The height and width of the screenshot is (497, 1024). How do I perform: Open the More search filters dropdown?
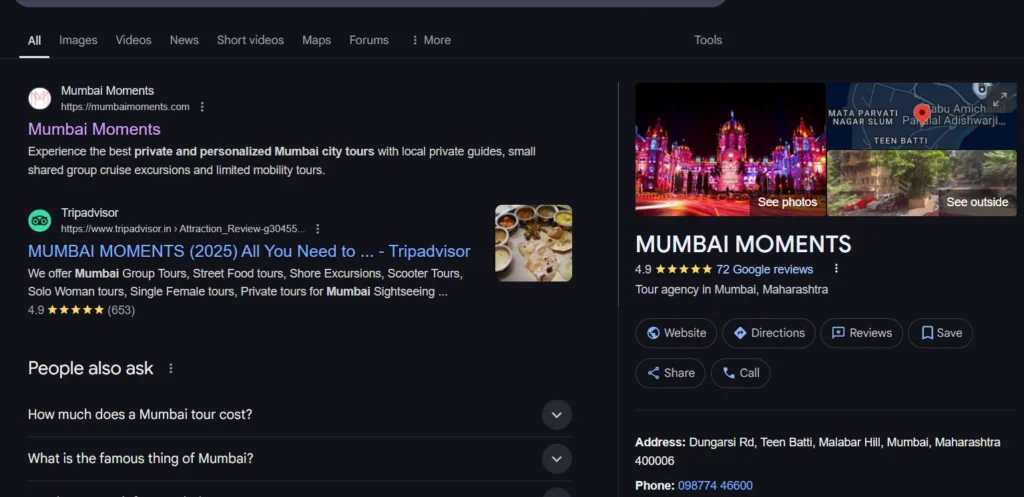tap(430, 40)
